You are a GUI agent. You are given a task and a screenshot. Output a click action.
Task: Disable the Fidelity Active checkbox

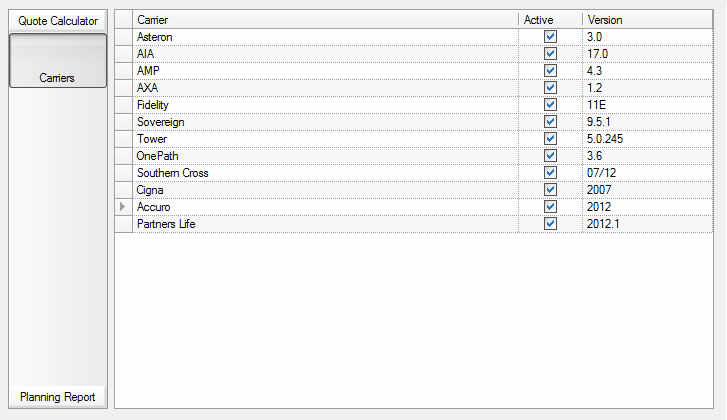(x=550, y=105)
